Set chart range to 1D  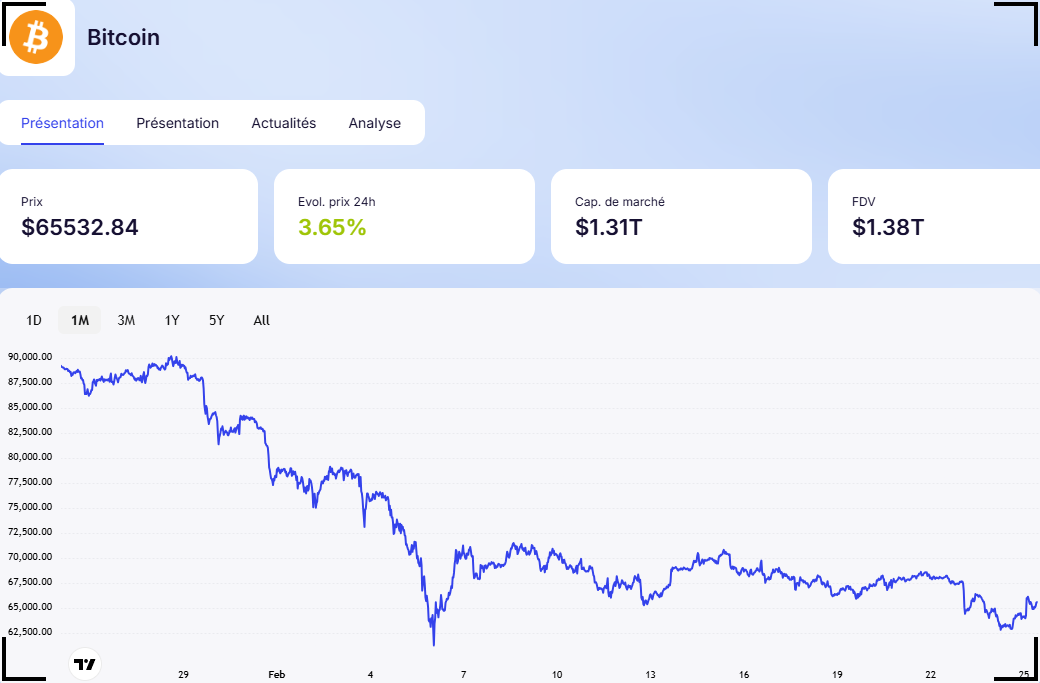(x=34, y=320)
